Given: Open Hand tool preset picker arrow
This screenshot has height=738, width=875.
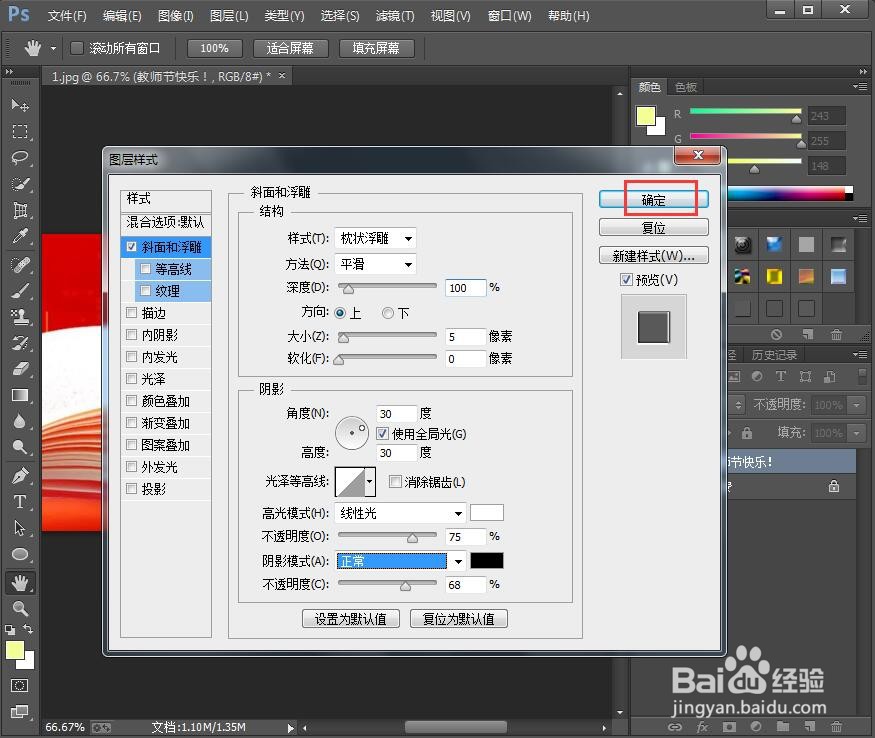Looking at the screenshot, I should (x=54, y=49).
